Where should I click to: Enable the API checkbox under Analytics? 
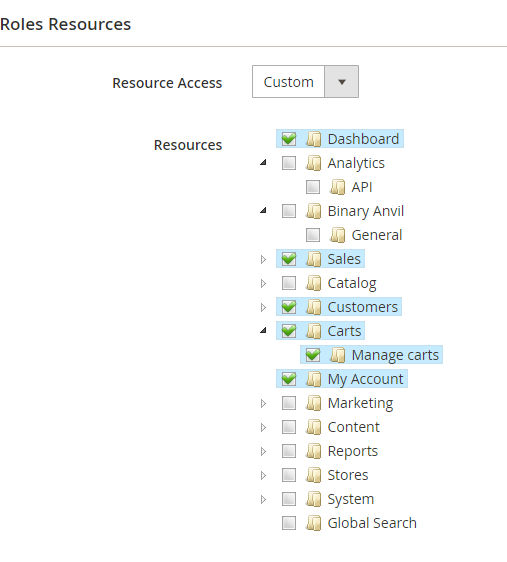point(313,187)
